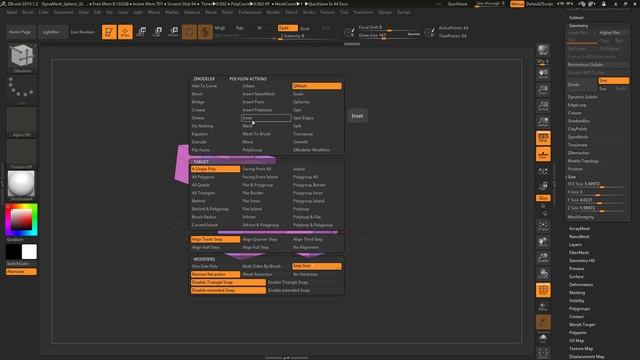
Task: Click Live Boolean button
Action: (82, 32)
